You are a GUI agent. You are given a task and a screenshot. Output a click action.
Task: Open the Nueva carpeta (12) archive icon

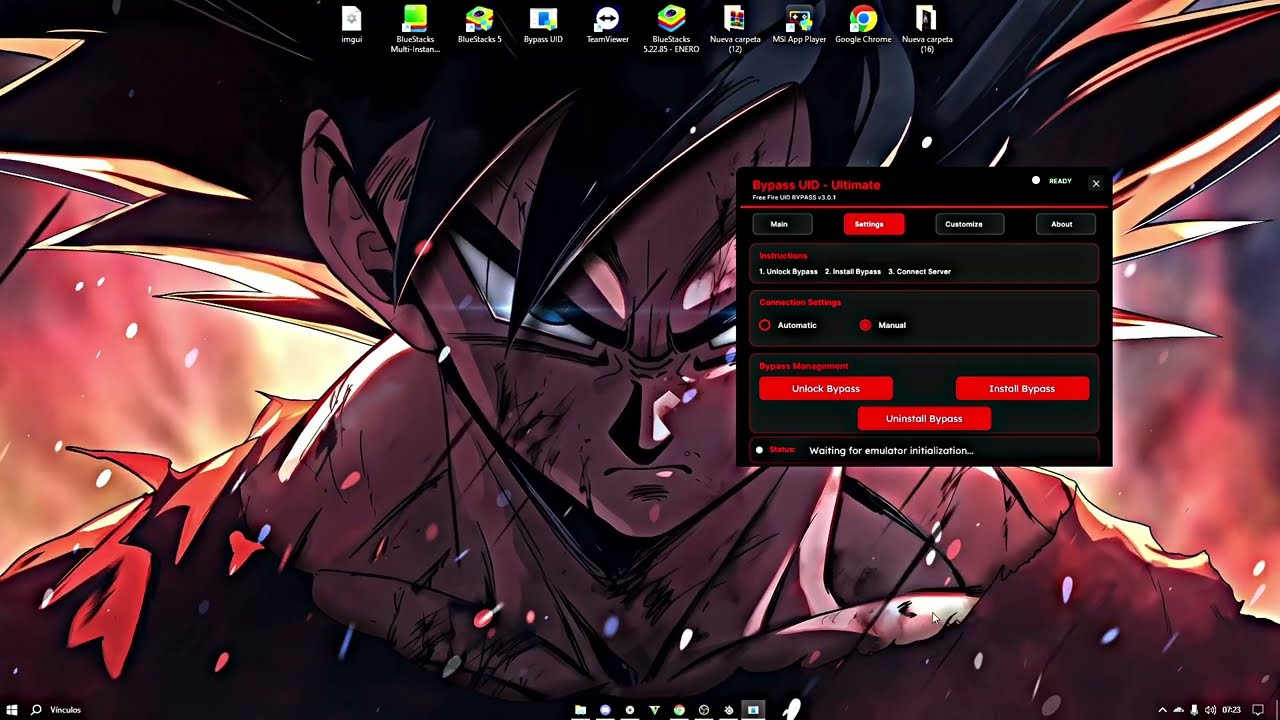[735, 29]
